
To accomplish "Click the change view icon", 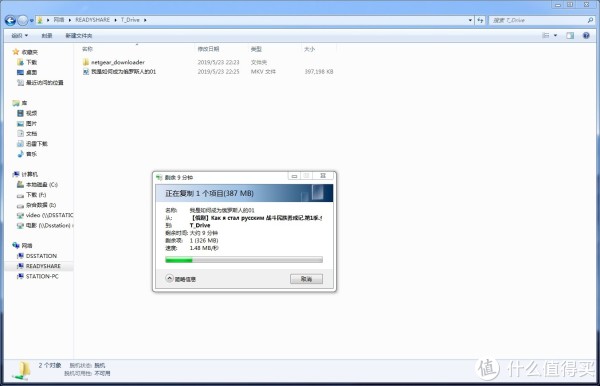I will [546, 36].
